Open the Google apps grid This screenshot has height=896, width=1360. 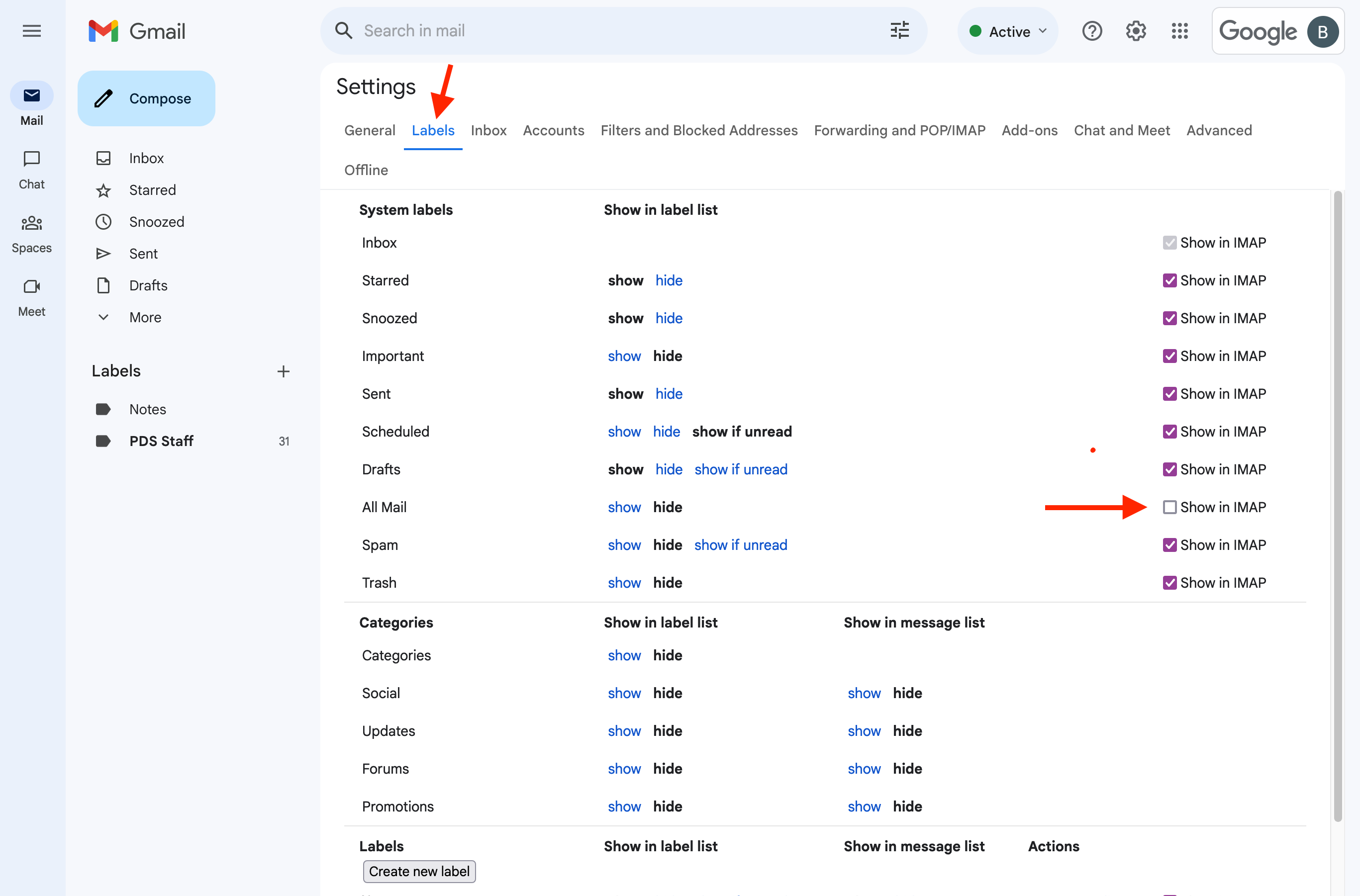(1179, 31)
